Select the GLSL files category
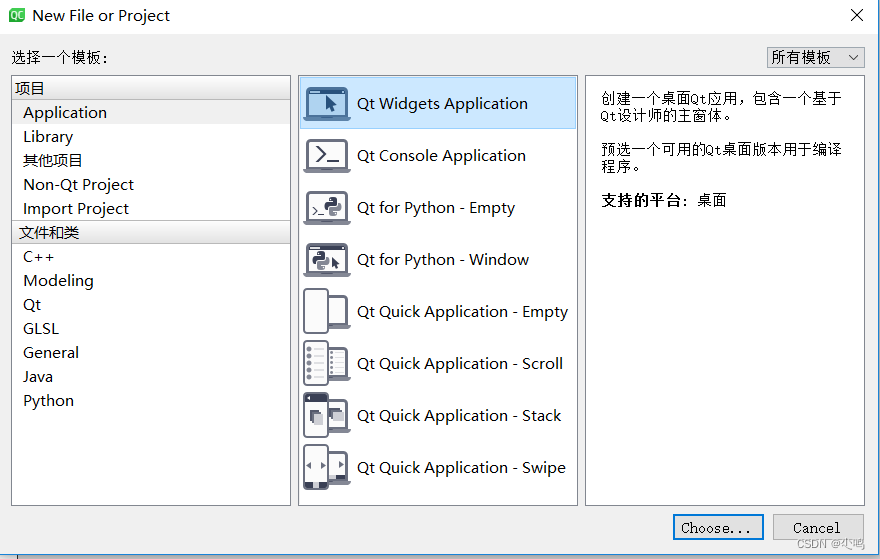The image size is (880, 559). 150,329
